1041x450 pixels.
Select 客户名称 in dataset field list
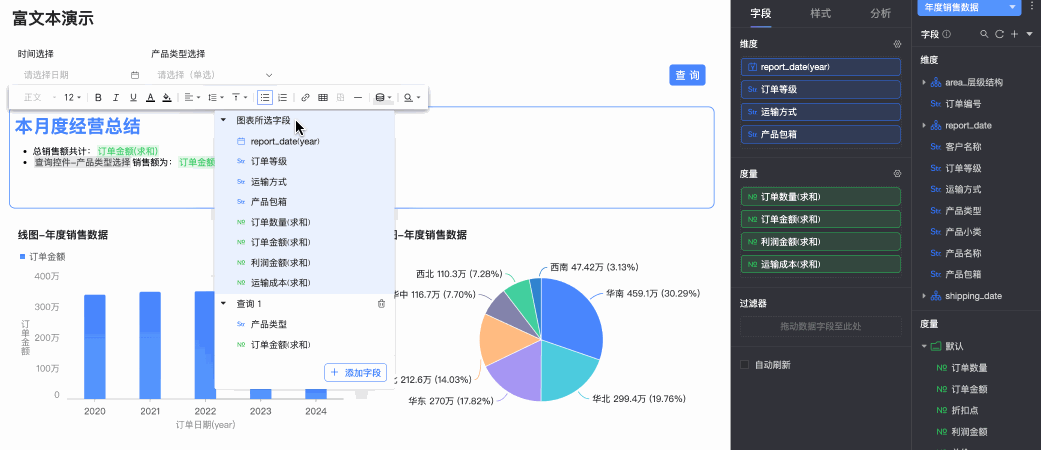click(x=963, y=146)
